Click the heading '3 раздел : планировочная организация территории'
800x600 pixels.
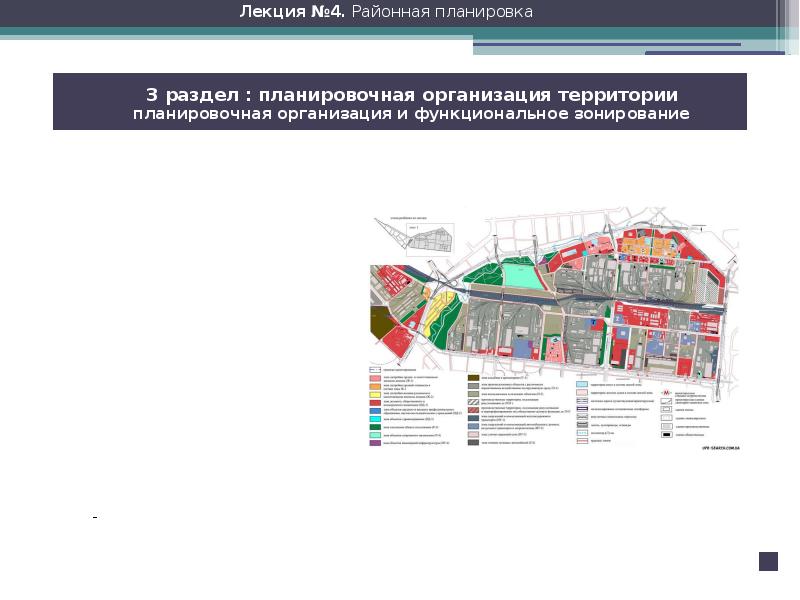point(412,94)
